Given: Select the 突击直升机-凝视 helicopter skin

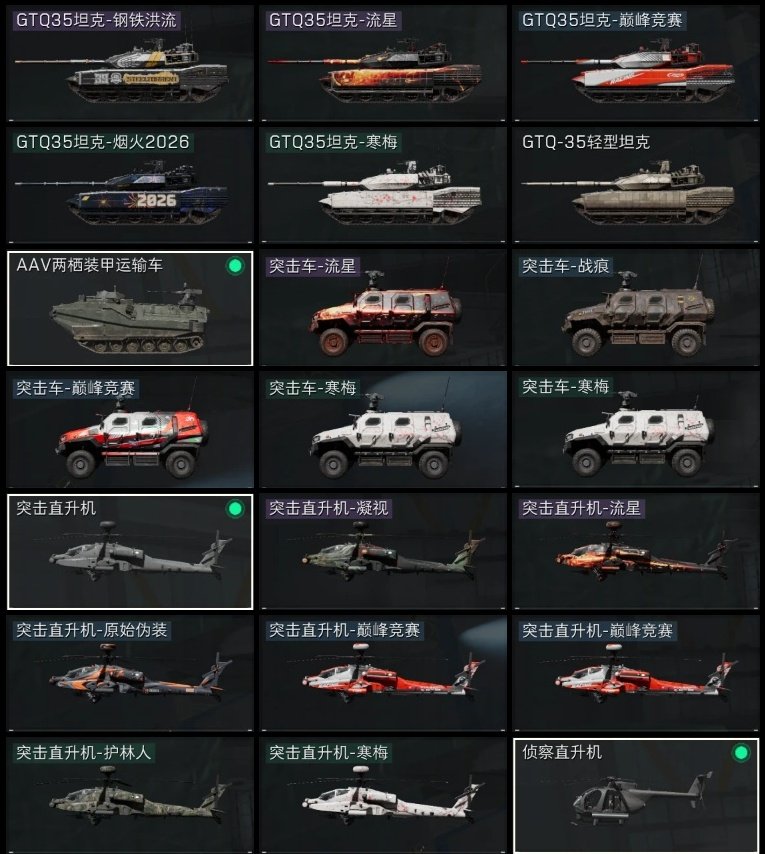Looking at the screenshot, I should tap(383, 551).
